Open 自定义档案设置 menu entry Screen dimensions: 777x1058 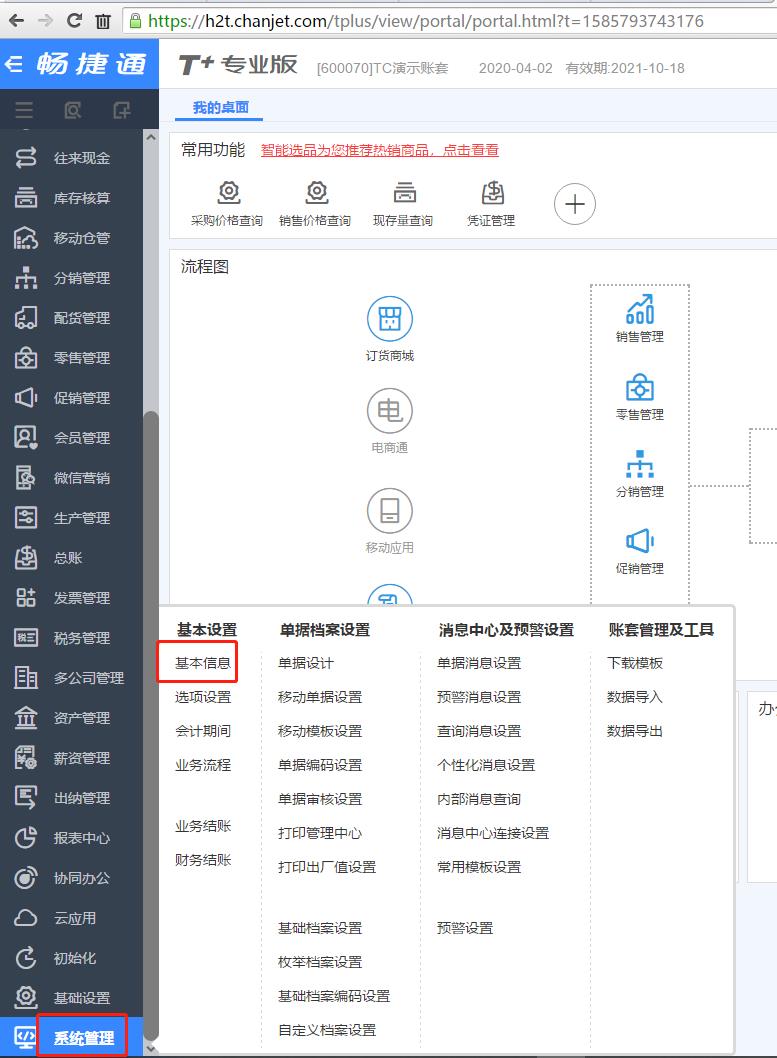(327, 1030)
